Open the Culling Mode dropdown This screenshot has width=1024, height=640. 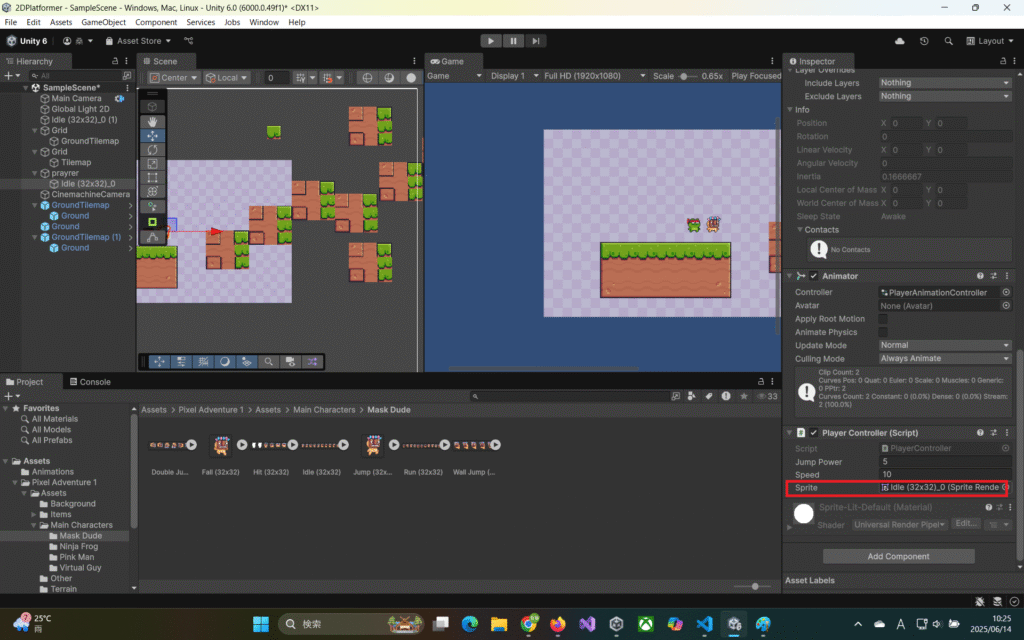[944, 359]
